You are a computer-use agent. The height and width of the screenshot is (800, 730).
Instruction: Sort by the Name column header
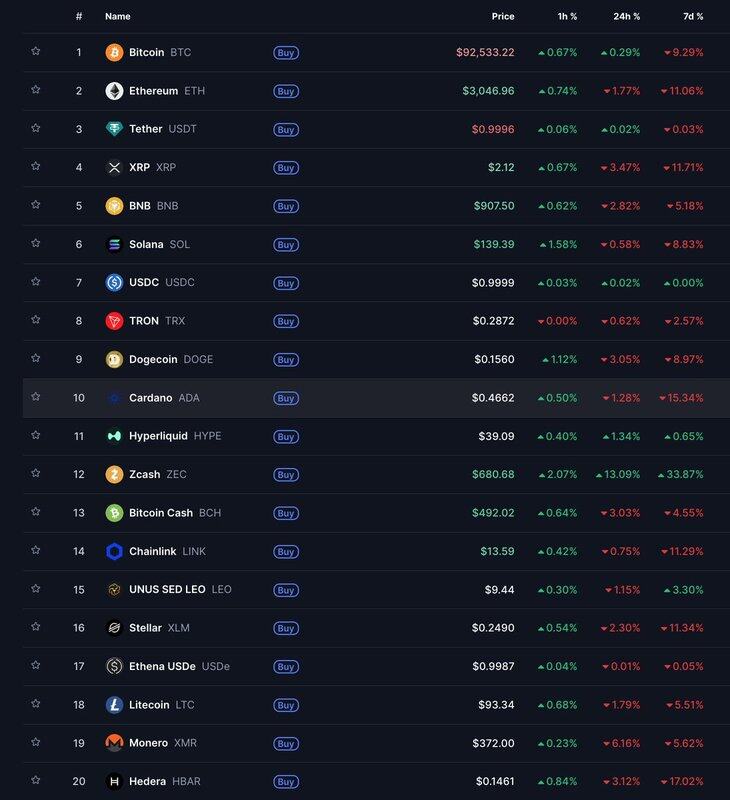point(118,16)
